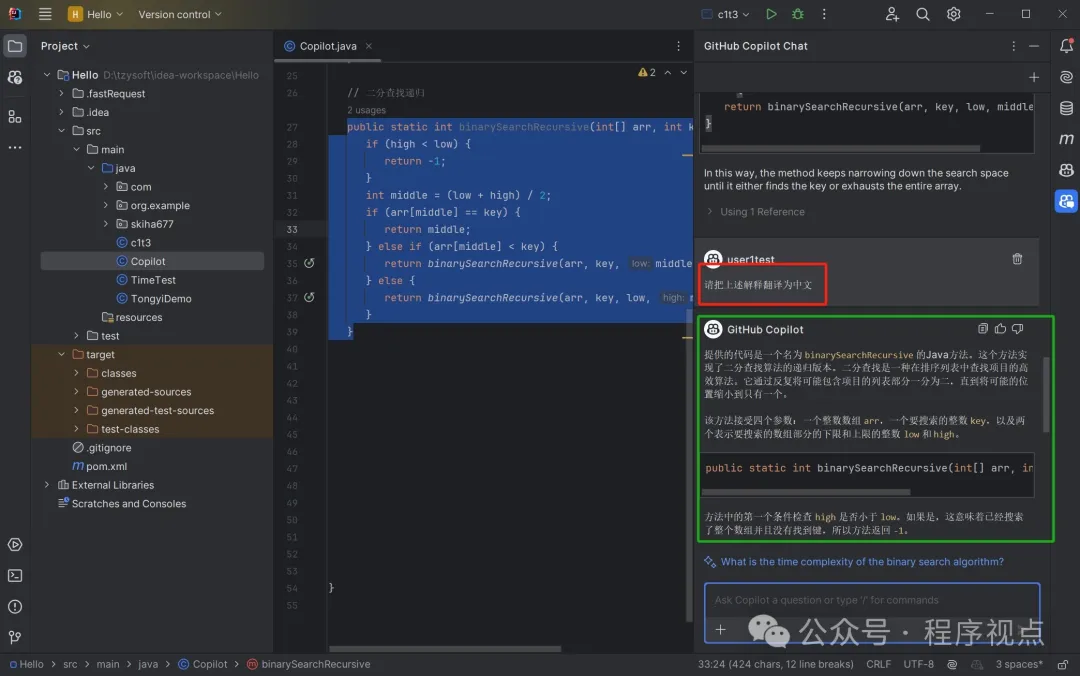The width and height of the screenshot is (1080, 676).
Task: Start debugging with the bug icon
Action: 798,14
